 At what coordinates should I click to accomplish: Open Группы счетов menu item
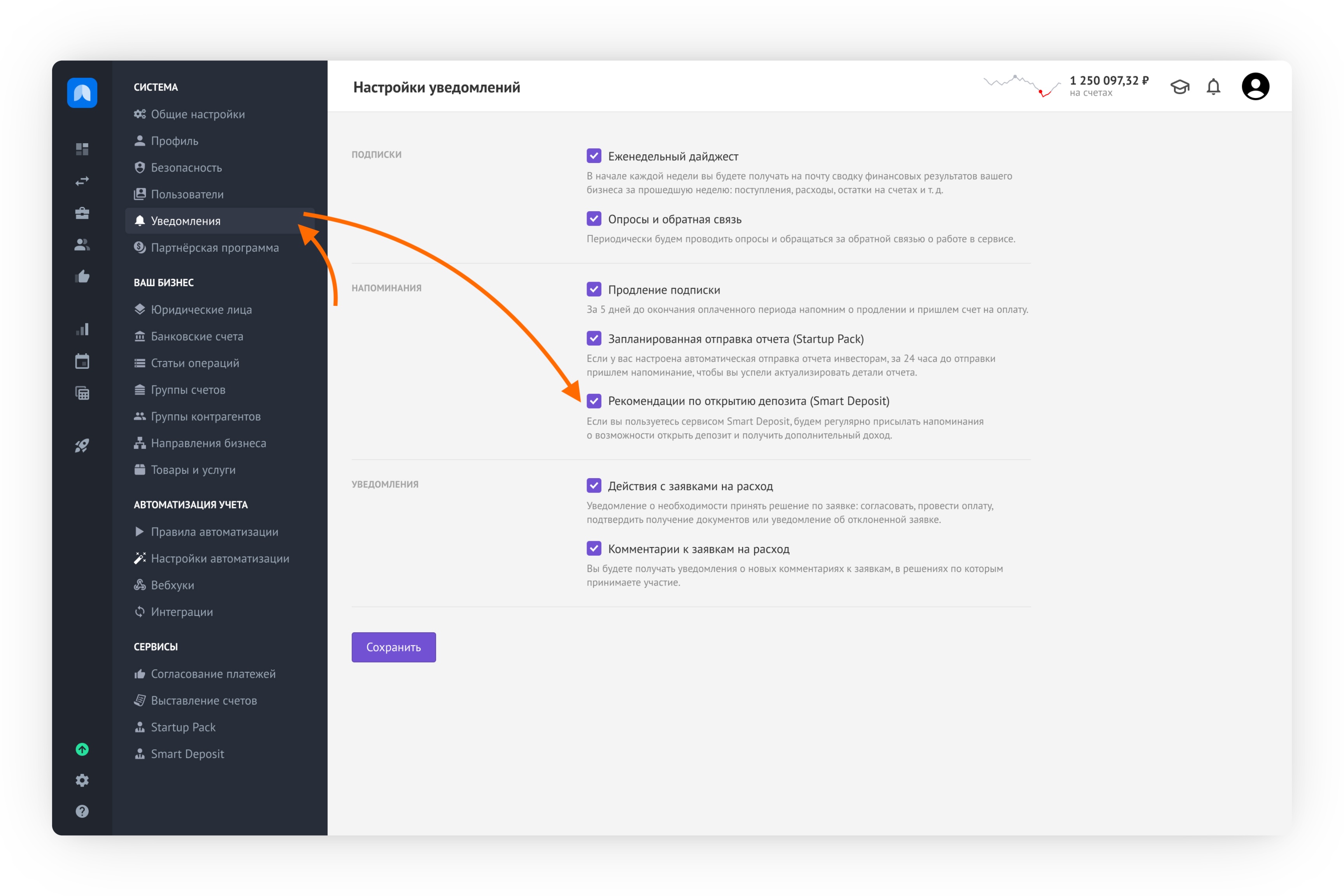point(220,390)
